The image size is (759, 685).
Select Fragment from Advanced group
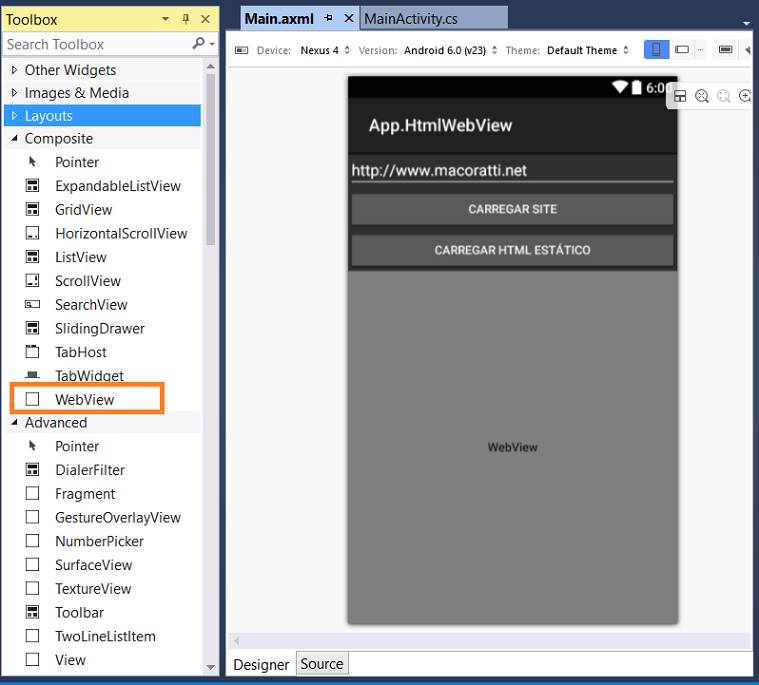click(x=85, y=494)
